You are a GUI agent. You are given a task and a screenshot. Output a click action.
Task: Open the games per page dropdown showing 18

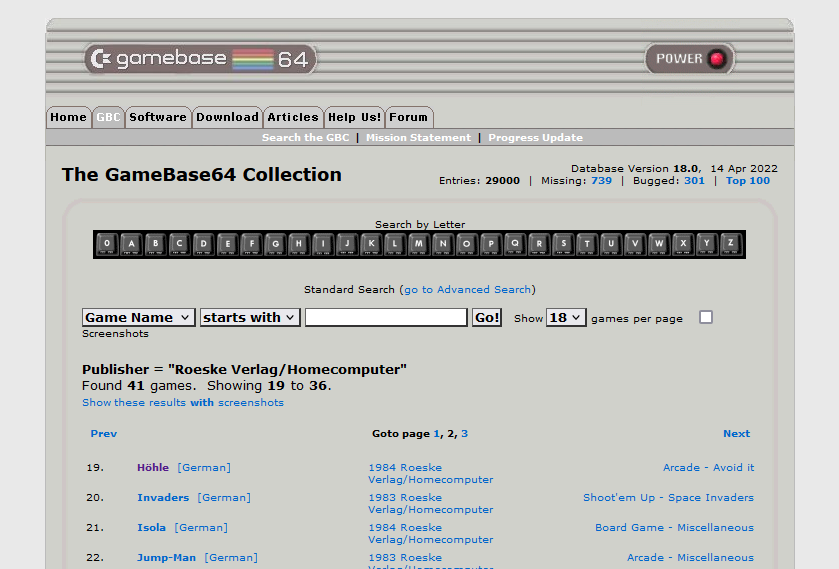point(566,317)
